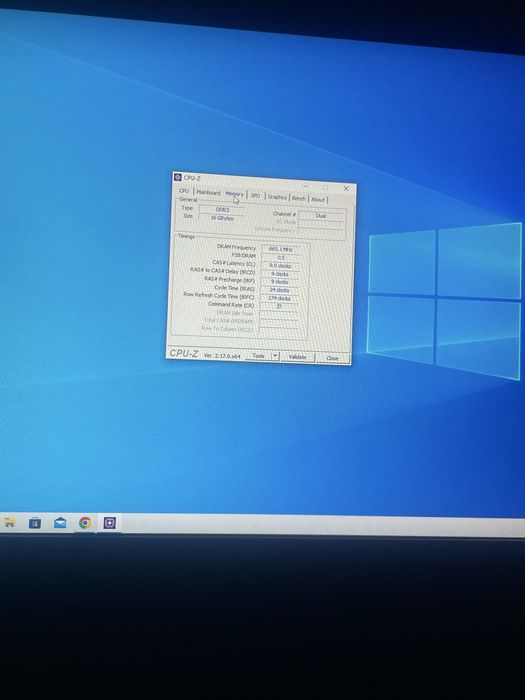This screenshot has height=700, width=525.
Task: Expand the Tools dropdown arrow
Action: click(x=275, y=356)
